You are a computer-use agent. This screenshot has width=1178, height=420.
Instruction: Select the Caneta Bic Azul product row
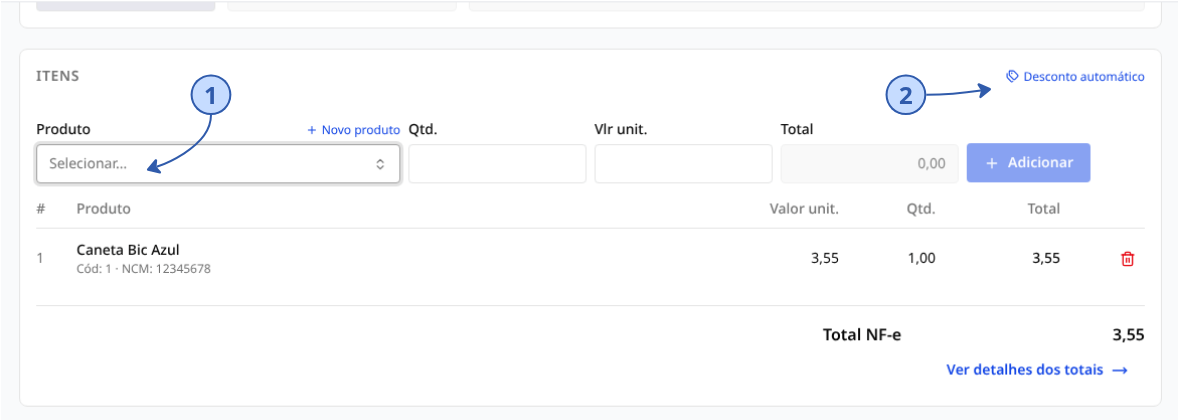(x=590, y=259)
